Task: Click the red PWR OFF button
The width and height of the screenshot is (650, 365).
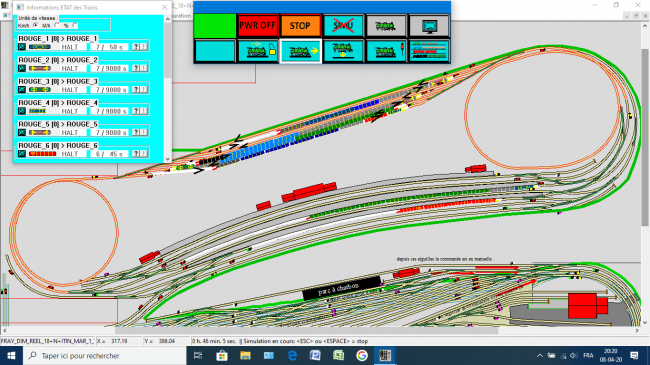Action: 257,26
